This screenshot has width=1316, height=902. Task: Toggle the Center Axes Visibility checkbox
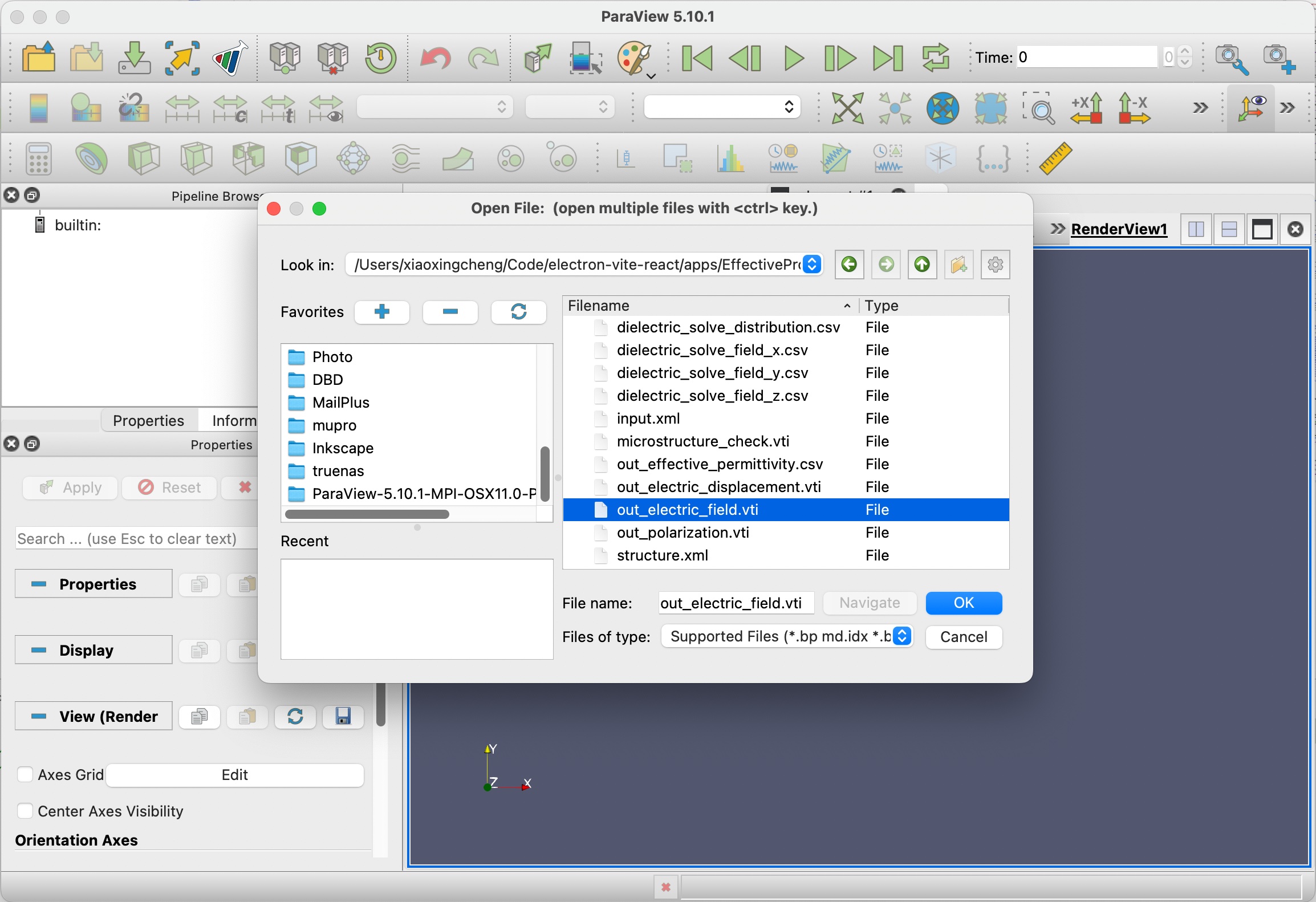point(25,811)
